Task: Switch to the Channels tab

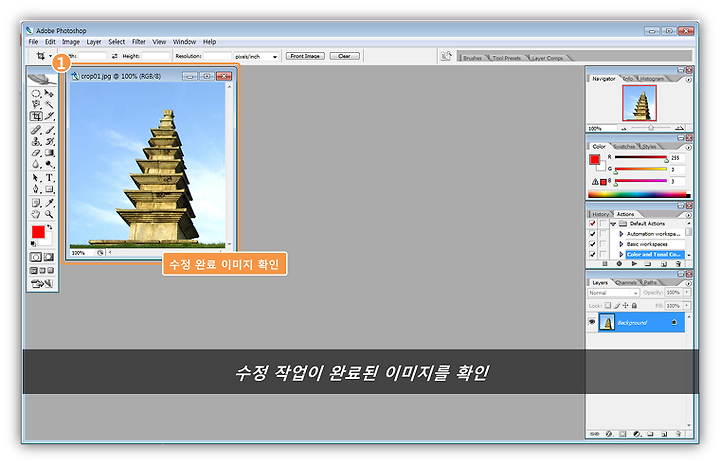Action: point(626,283)
